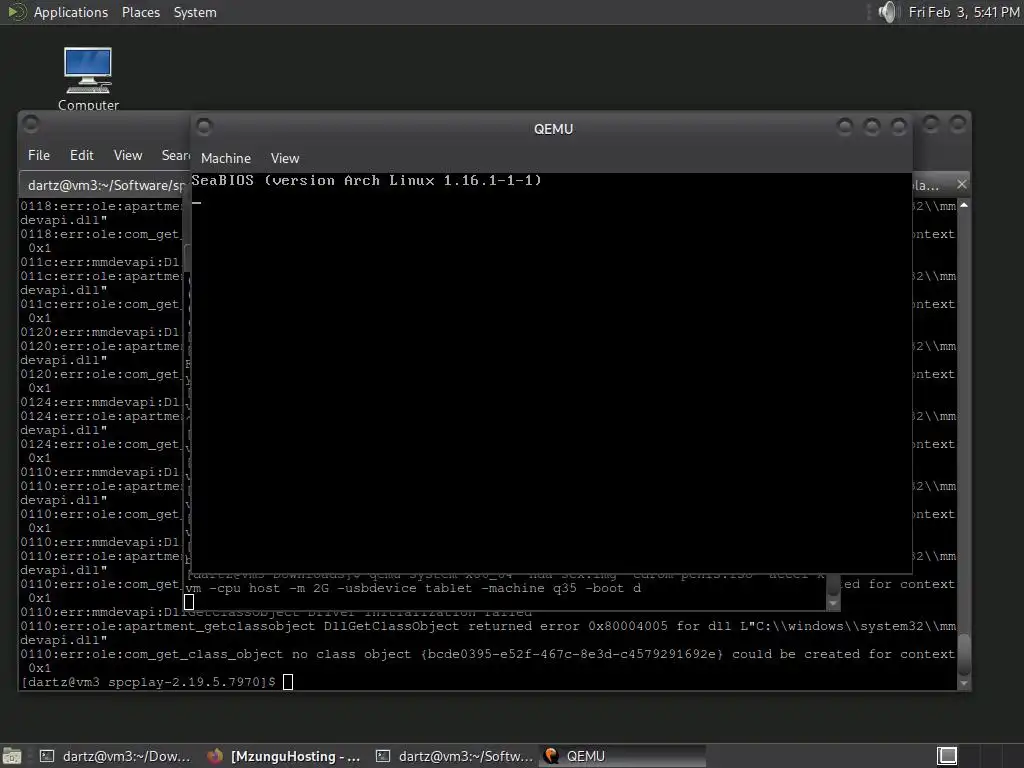Switch to dartz@vm3:~/Softw... taskbar window
The image size is (1024, 768).
(x=455, y=756)
